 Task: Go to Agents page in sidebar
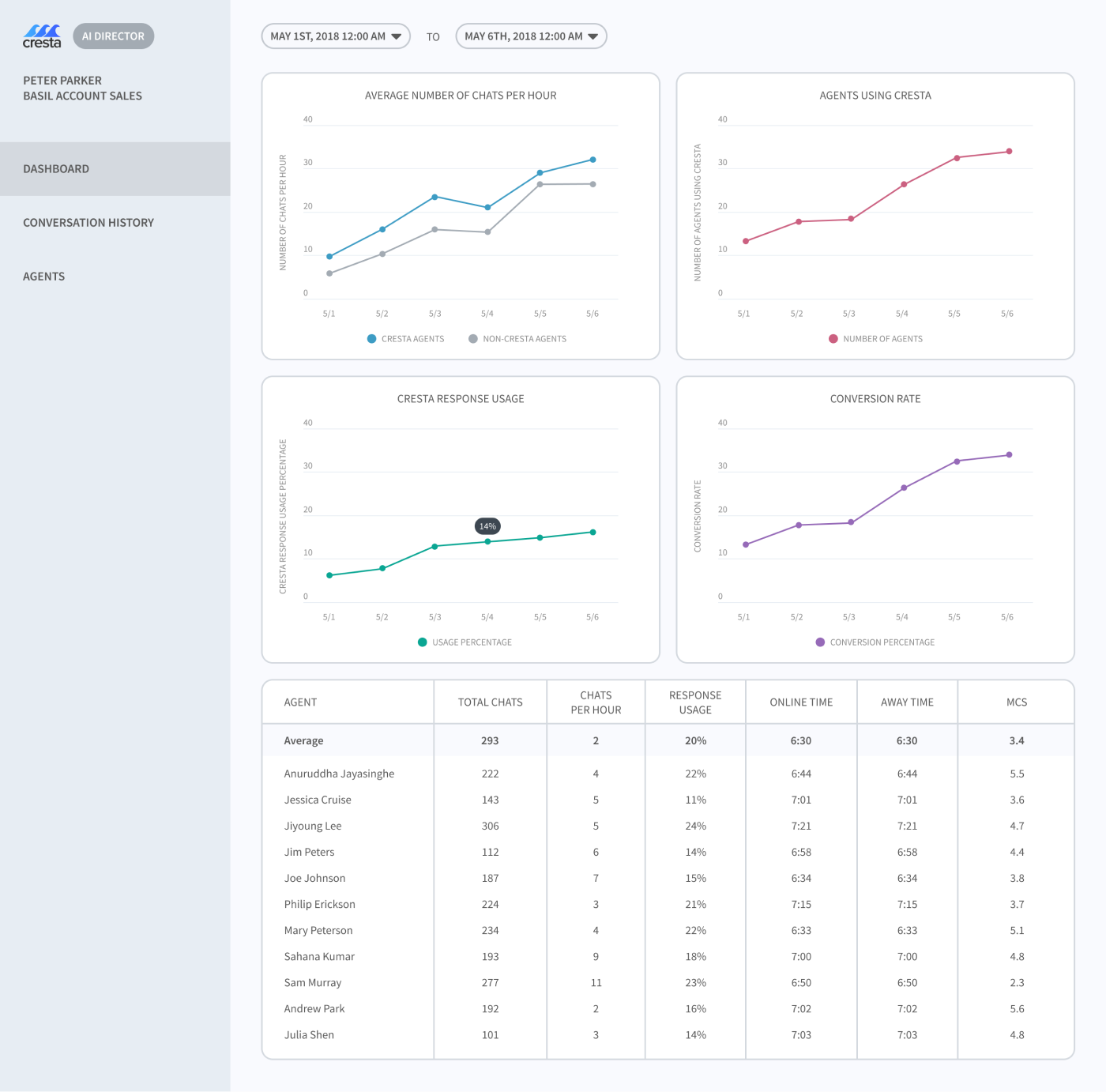pyautogui.click(x=44, y=277)
